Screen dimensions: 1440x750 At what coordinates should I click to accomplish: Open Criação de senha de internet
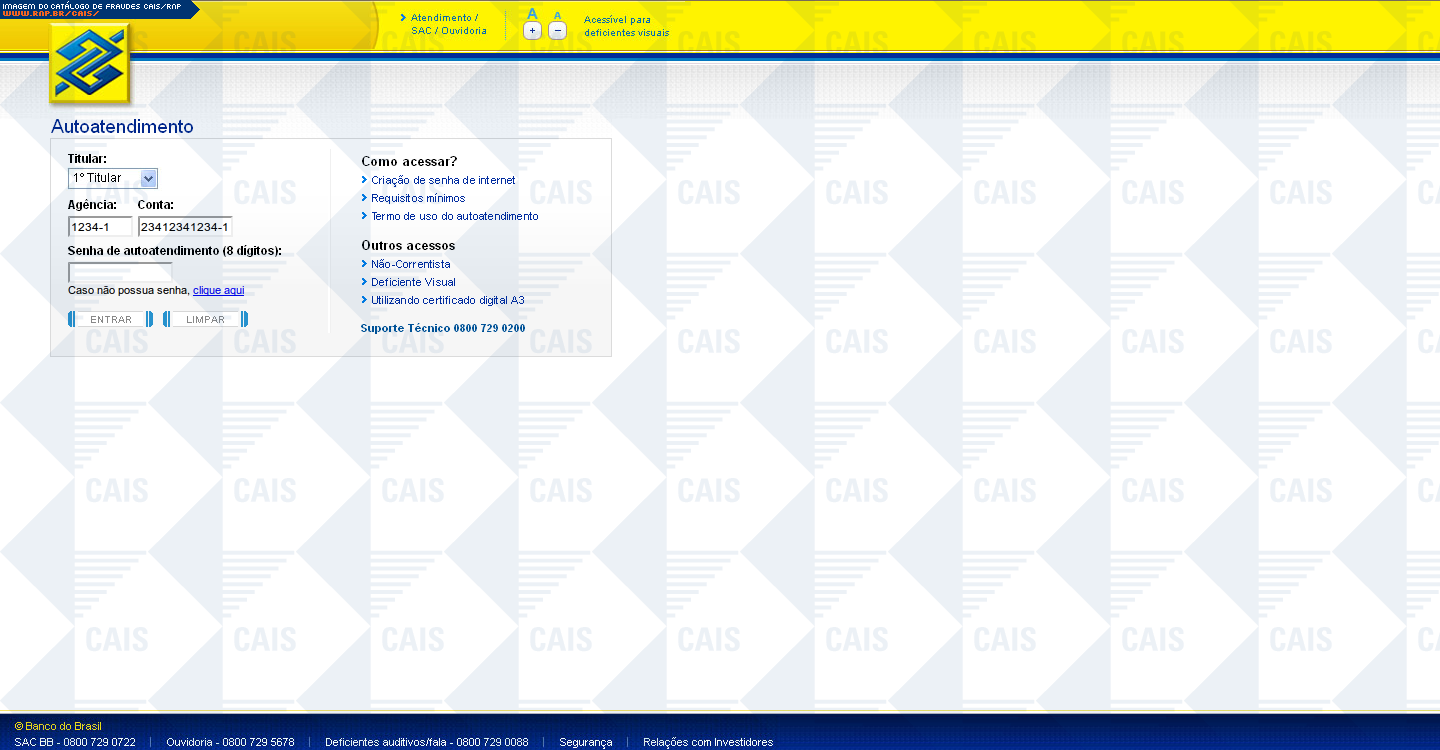click(443, 181)
